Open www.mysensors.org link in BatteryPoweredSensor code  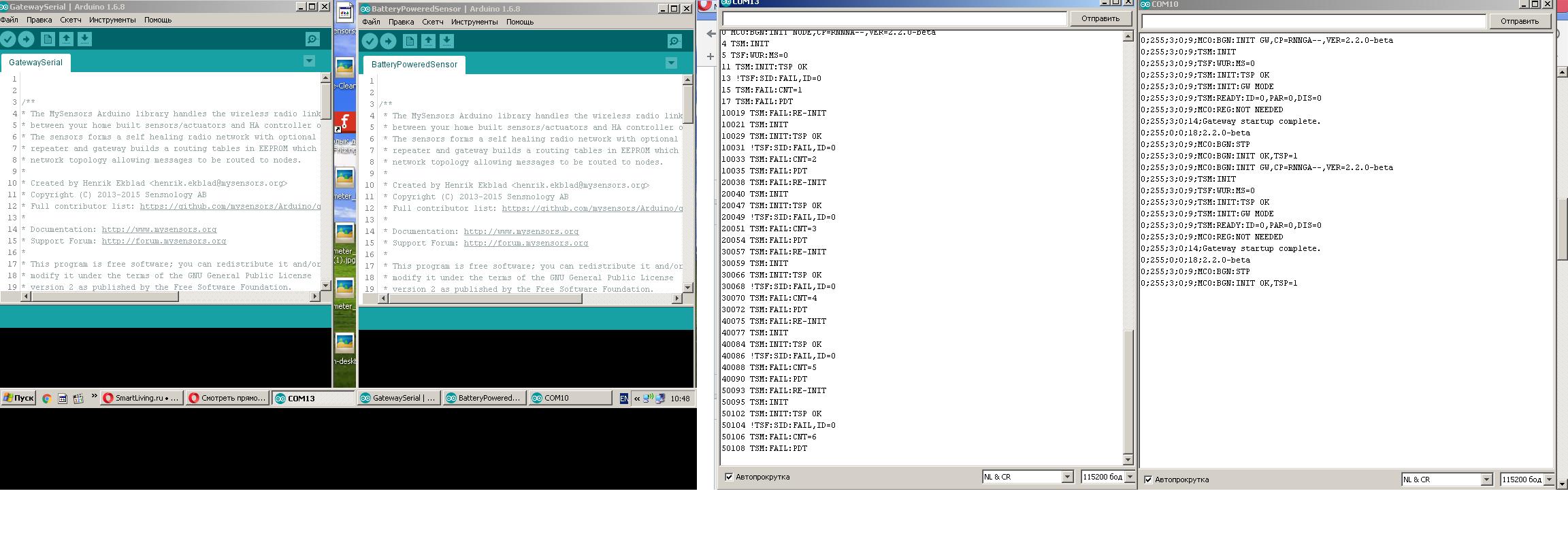tap(521, 231)
